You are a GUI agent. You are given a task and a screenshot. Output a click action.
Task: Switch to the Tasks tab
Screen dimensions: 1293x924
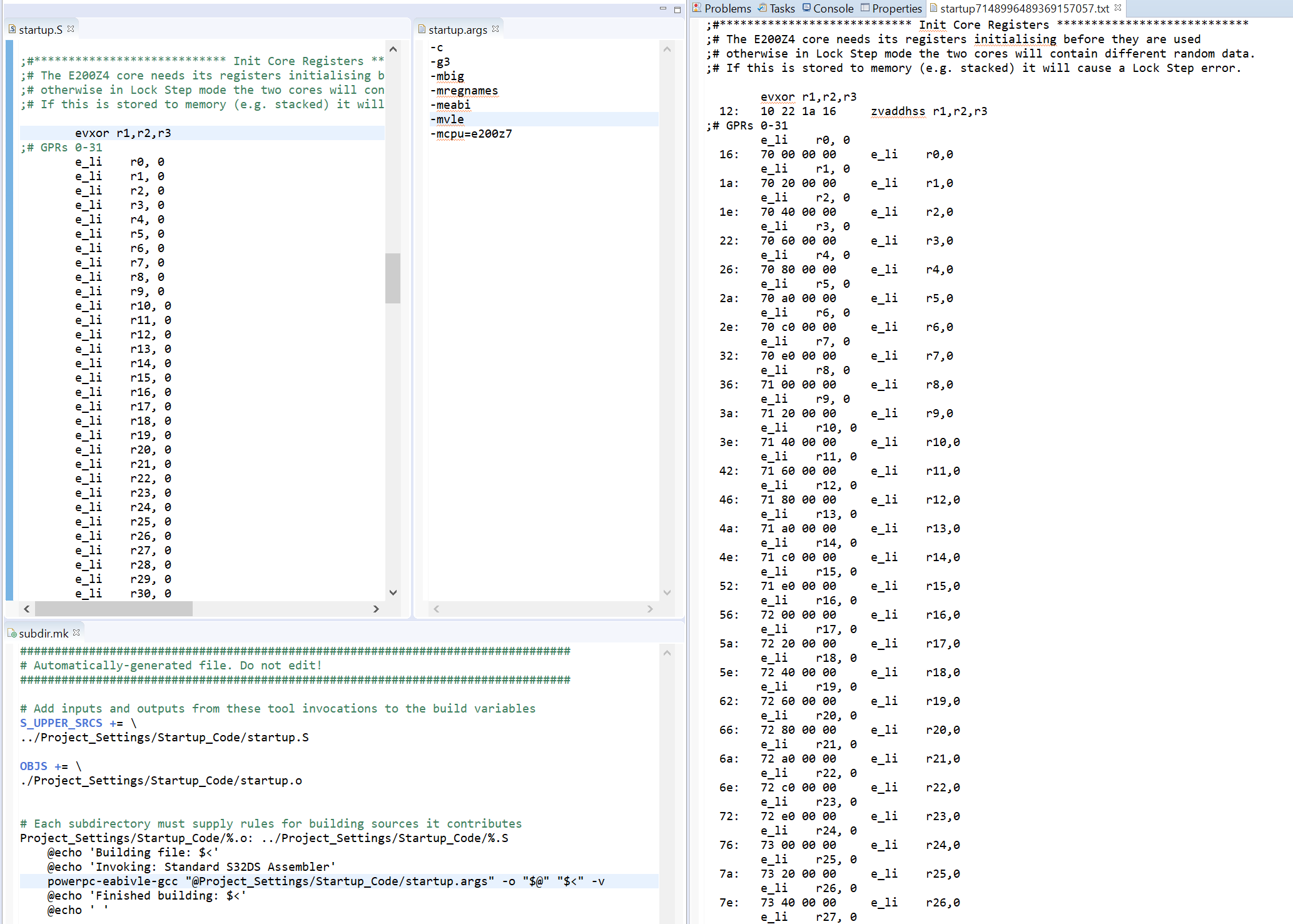[781, 8]
